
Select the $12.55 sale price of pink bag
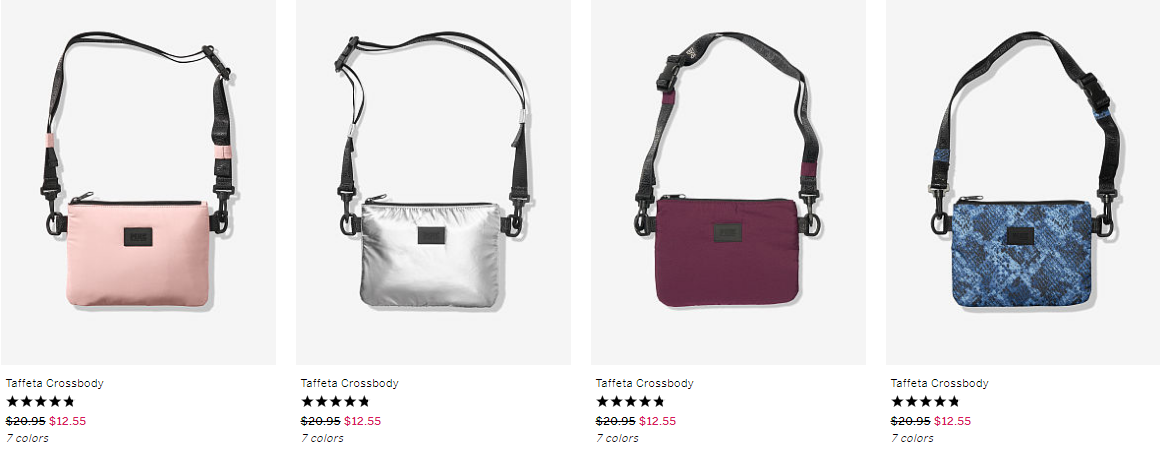68,421
